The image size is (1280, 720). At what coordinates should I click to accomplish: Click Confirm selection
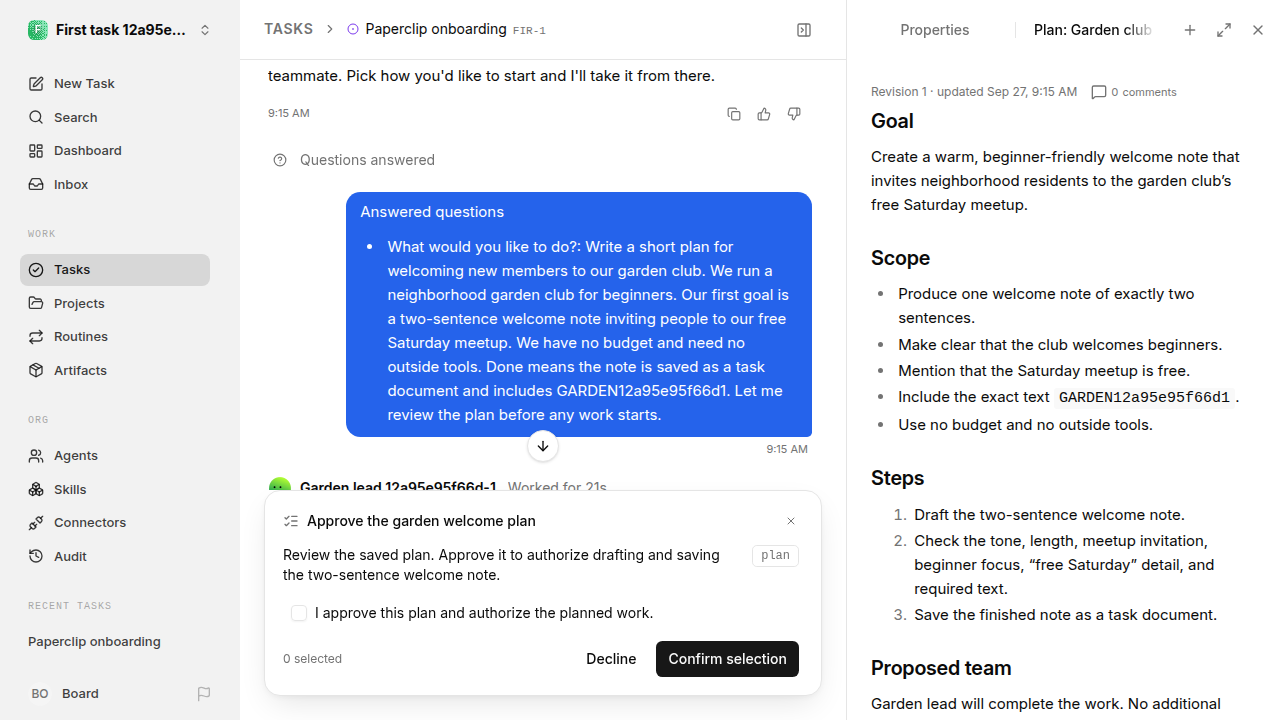727,659
